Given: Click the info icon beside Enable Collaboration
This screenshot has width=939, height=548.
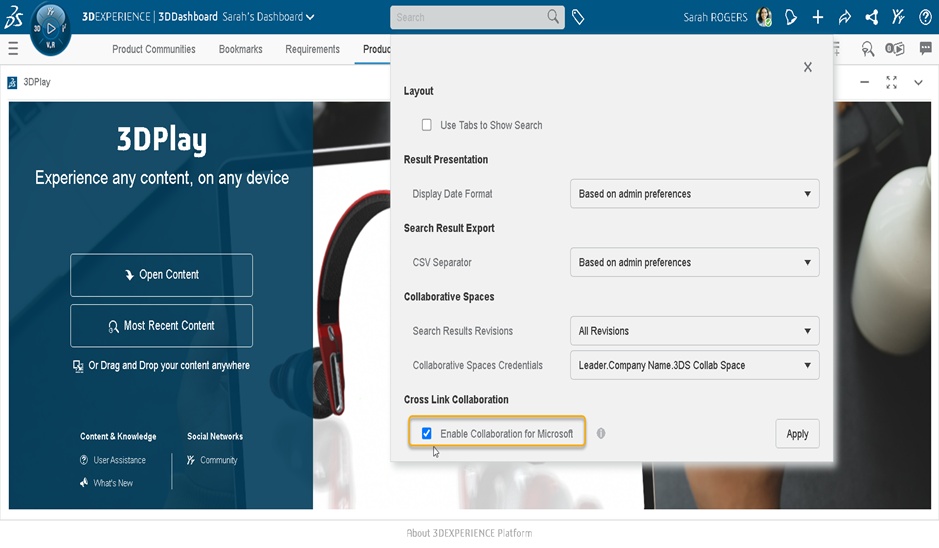Looking at the screenshot, I should pyautogui.click(x=601, y=433).
